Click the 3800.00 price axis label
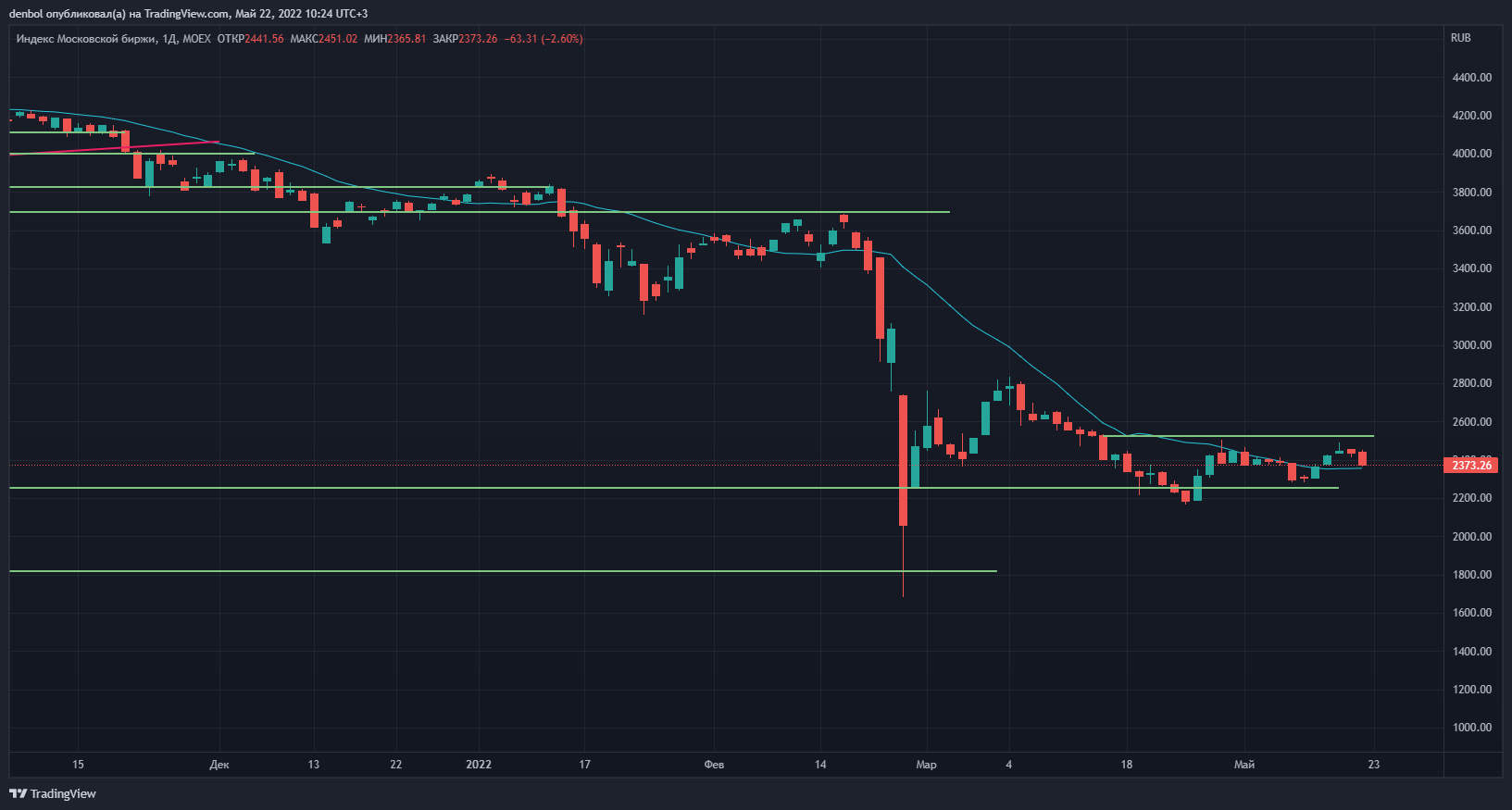 click(x=1472, y=193)
